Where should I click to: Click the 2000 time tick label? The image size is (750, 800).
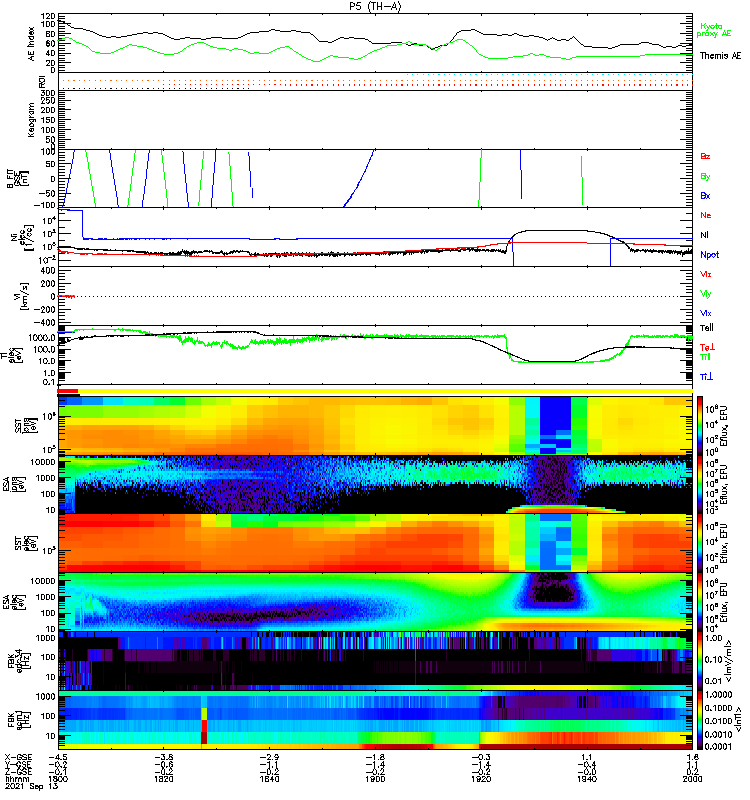(692, 779)
